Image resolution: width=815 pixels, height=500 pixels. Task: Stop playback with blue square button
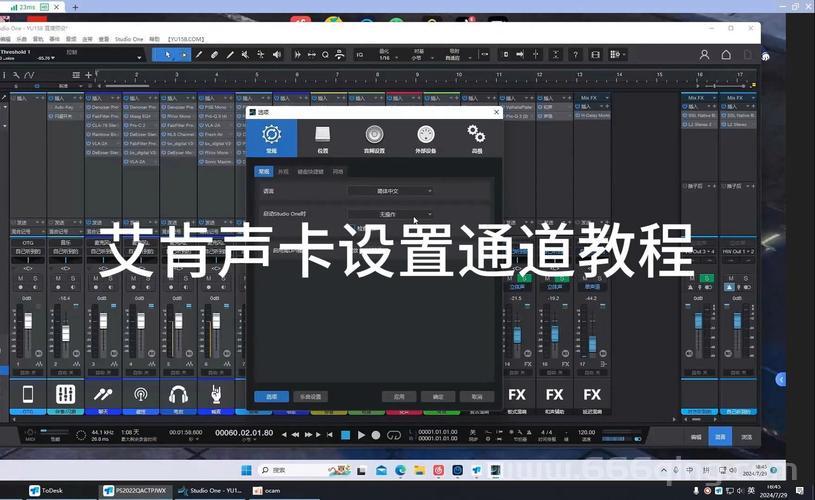(345, 435)
